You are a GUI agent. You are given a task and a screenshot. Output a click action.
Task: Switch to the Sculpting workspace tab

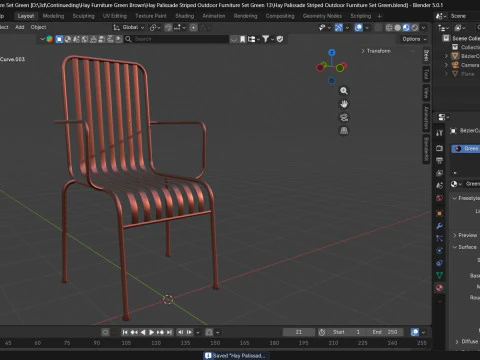click(83, 16)
